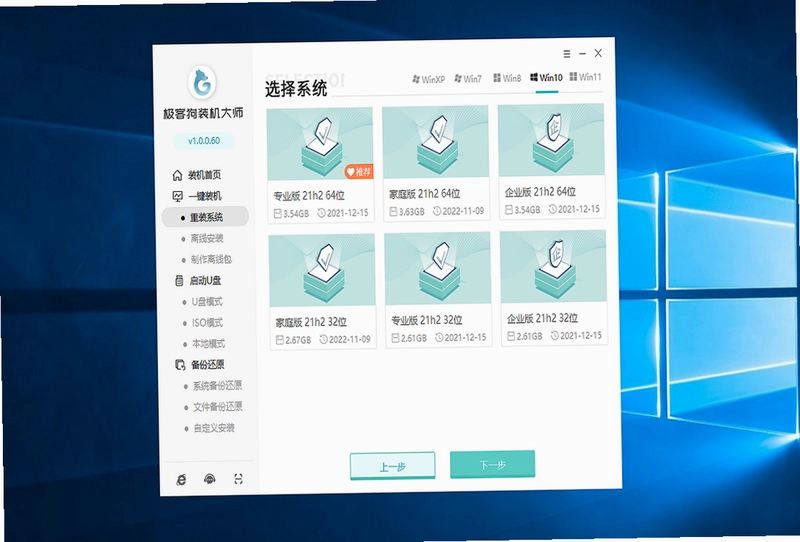Open ISO模式 in the sidebar
The image size is (800, 542).
tap(207, 323)
